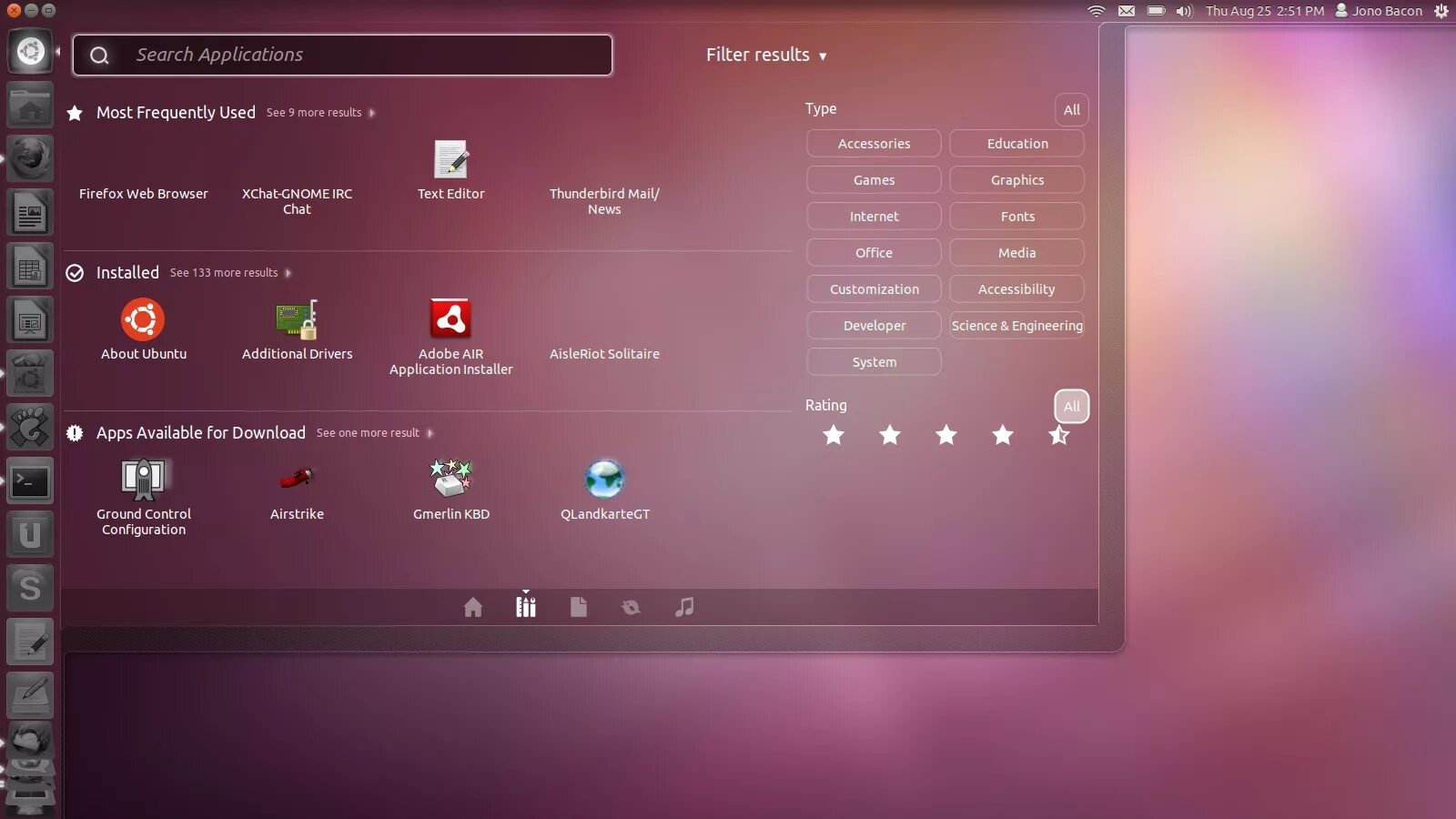This screenshot has height=819, width=1456.
Task: Click the launcher icon showing letter S
Action: [x=30, y=589]
